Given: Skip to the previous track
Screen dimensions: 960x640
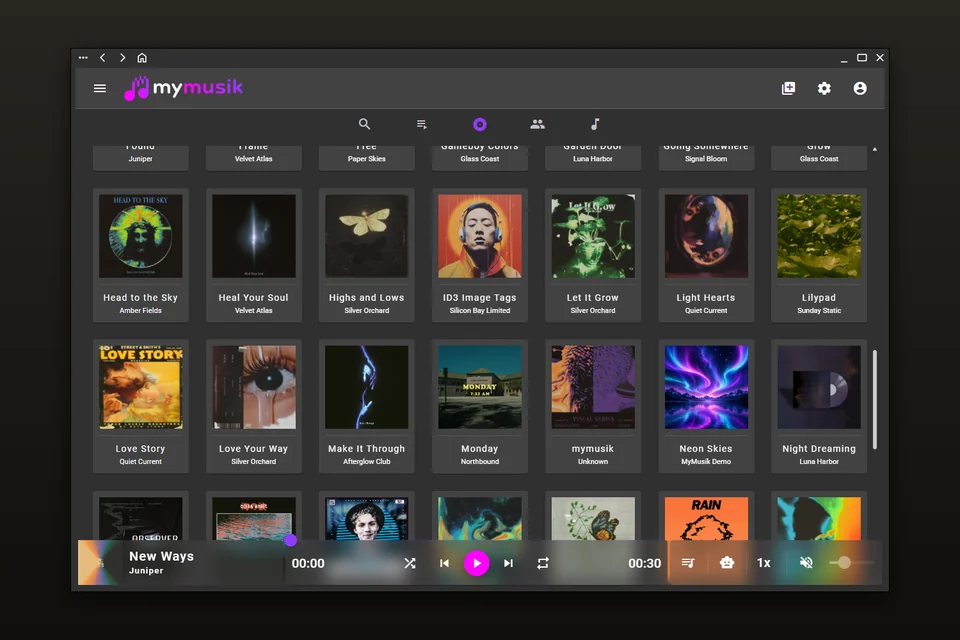Looking at the screenshot, I should point(444,563).
